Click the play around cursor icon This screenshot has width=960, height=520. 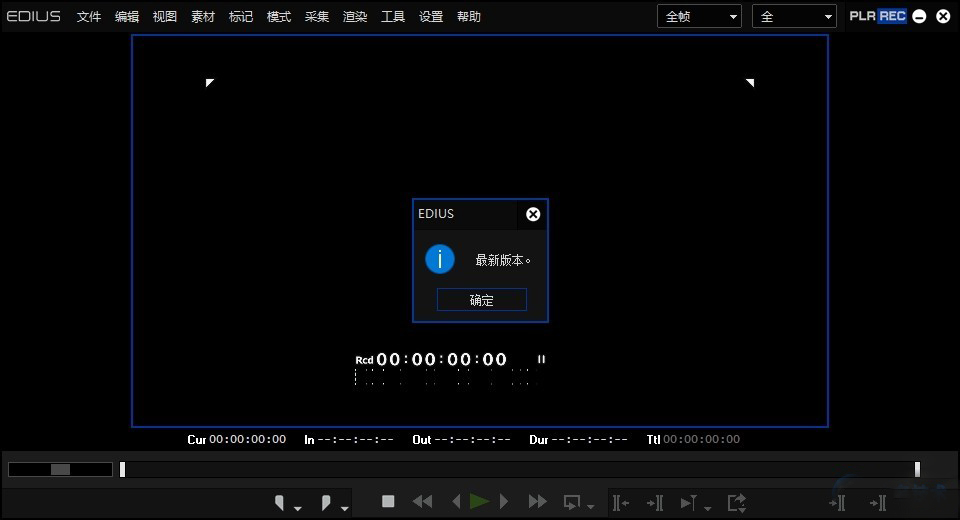689,503
